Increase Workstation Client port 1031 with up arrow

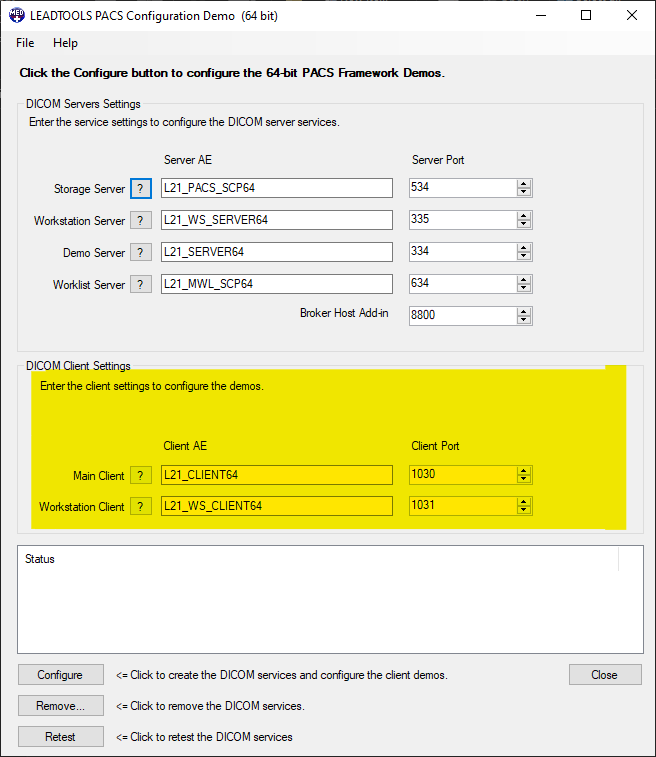pyautogui.click(x=524, y=502)
